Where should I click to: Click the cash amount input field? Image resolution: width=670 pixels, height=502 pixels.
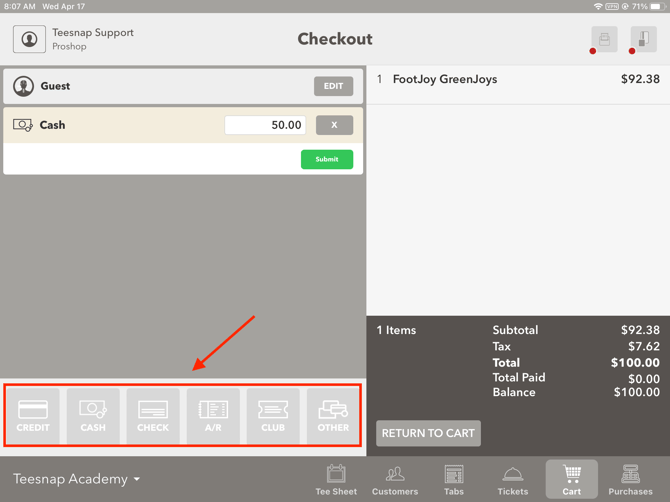click(x=265, y=125)
